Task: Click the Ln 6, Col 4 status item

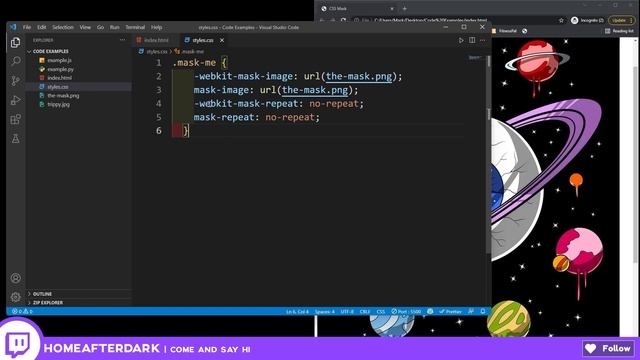Action: [297, 311]
